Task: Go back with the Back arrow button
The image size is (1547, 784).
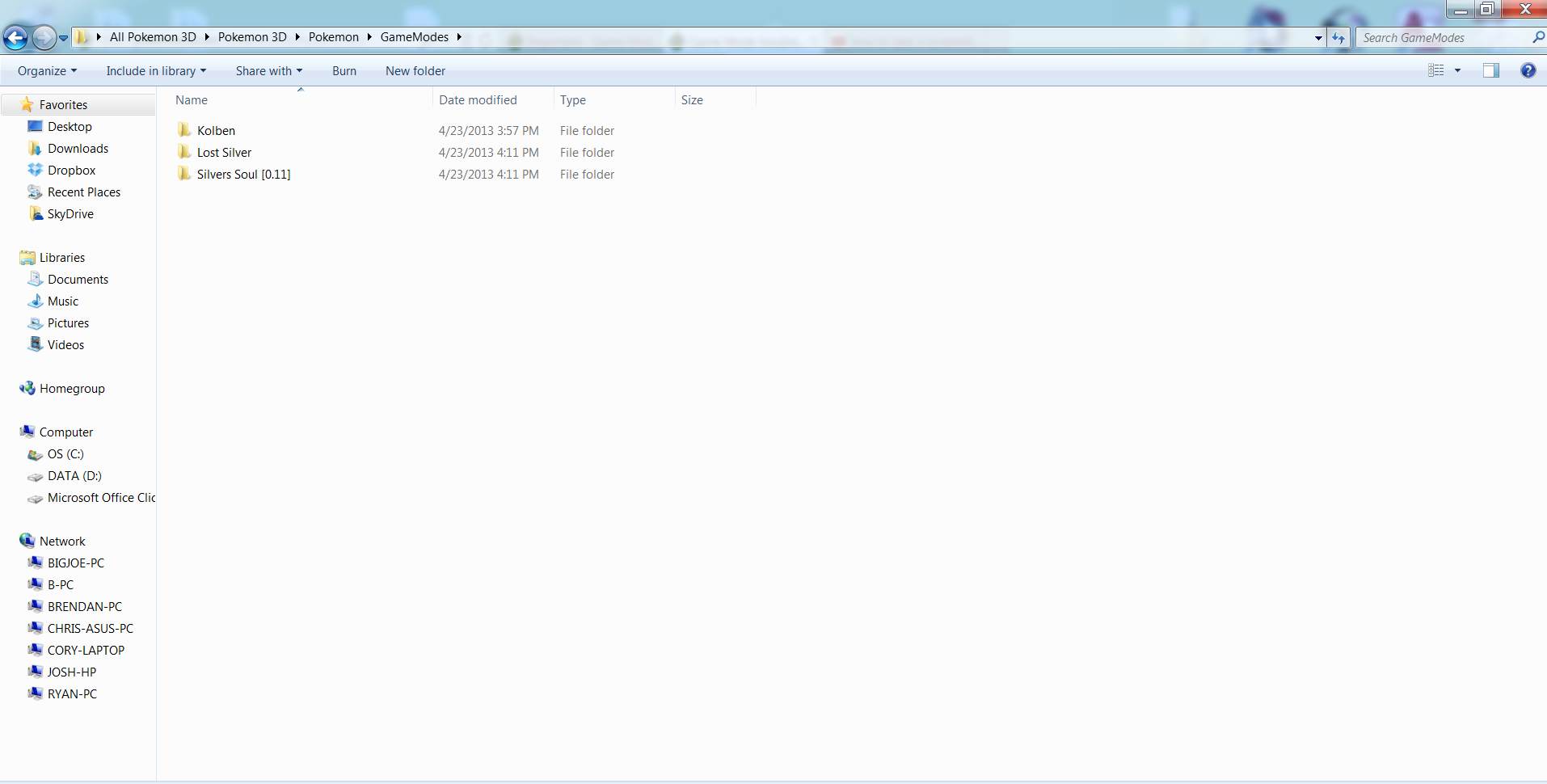Action: click(x=15, y=37)
